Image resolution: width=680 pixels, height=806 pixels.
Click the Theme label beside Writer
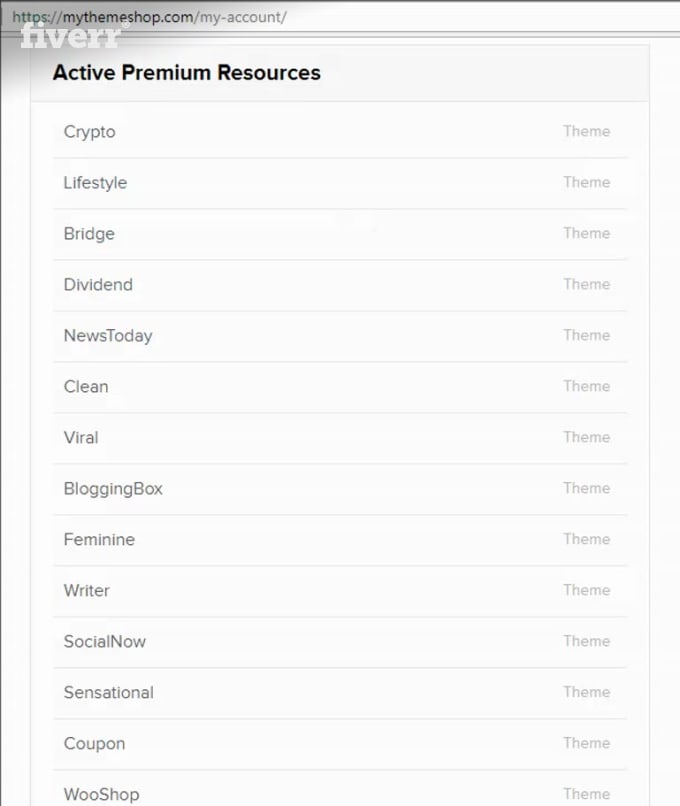coord(586,590)
